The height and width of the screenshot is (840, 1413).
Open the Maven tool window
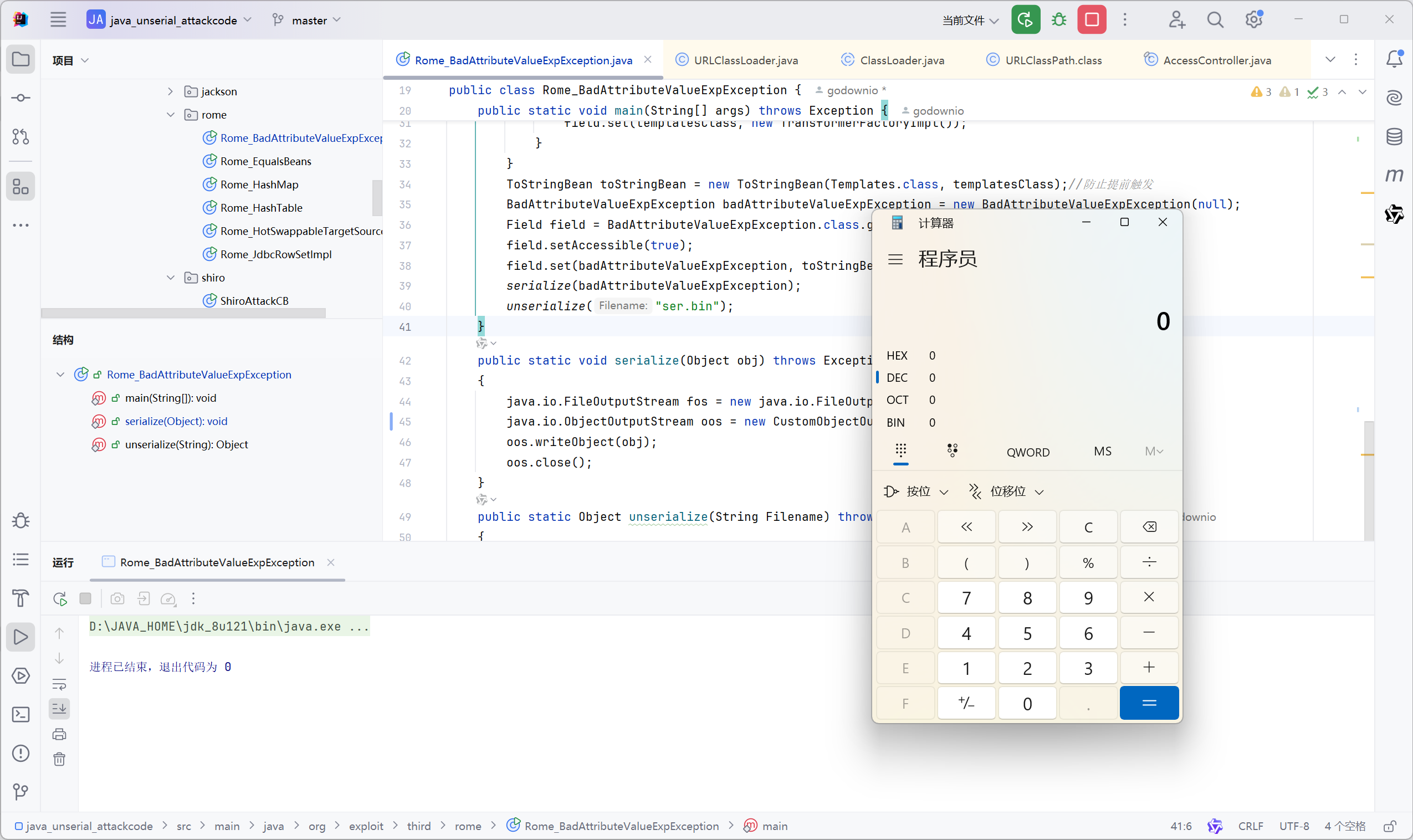[x=1394, y=175]
